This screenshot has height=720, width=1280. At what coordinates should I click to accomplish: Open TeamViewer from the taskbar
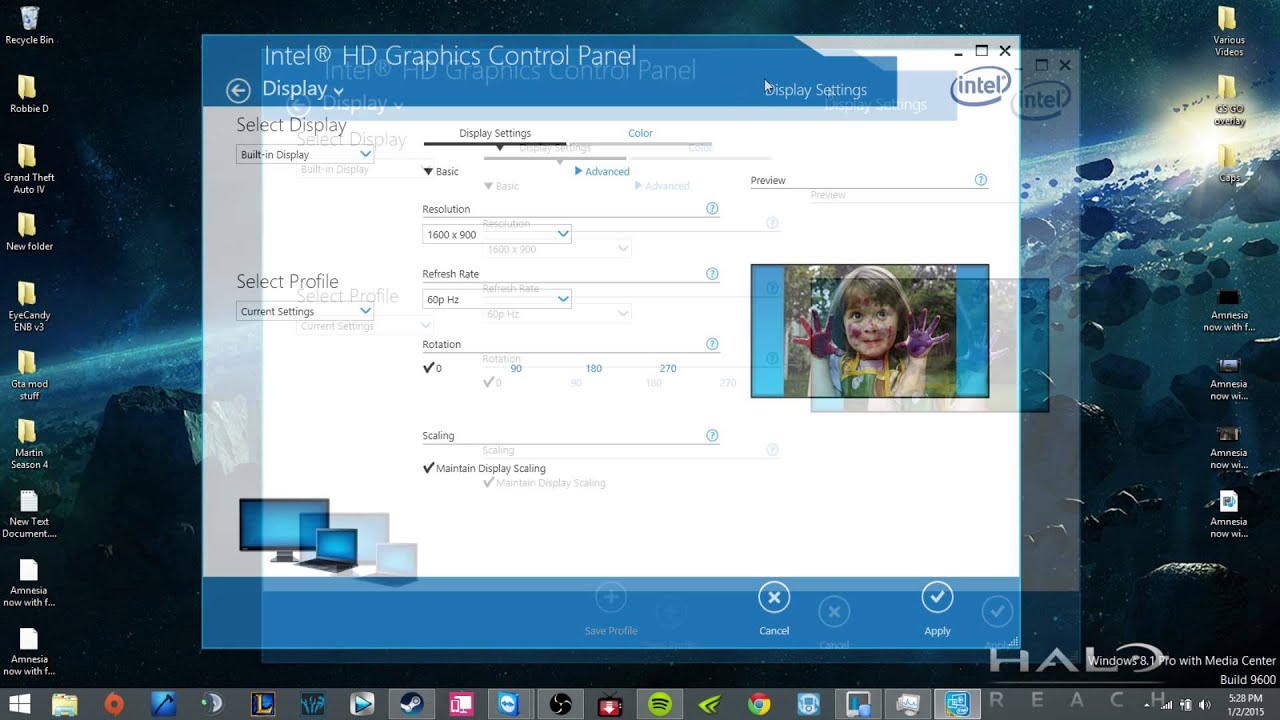click(510, 704)
